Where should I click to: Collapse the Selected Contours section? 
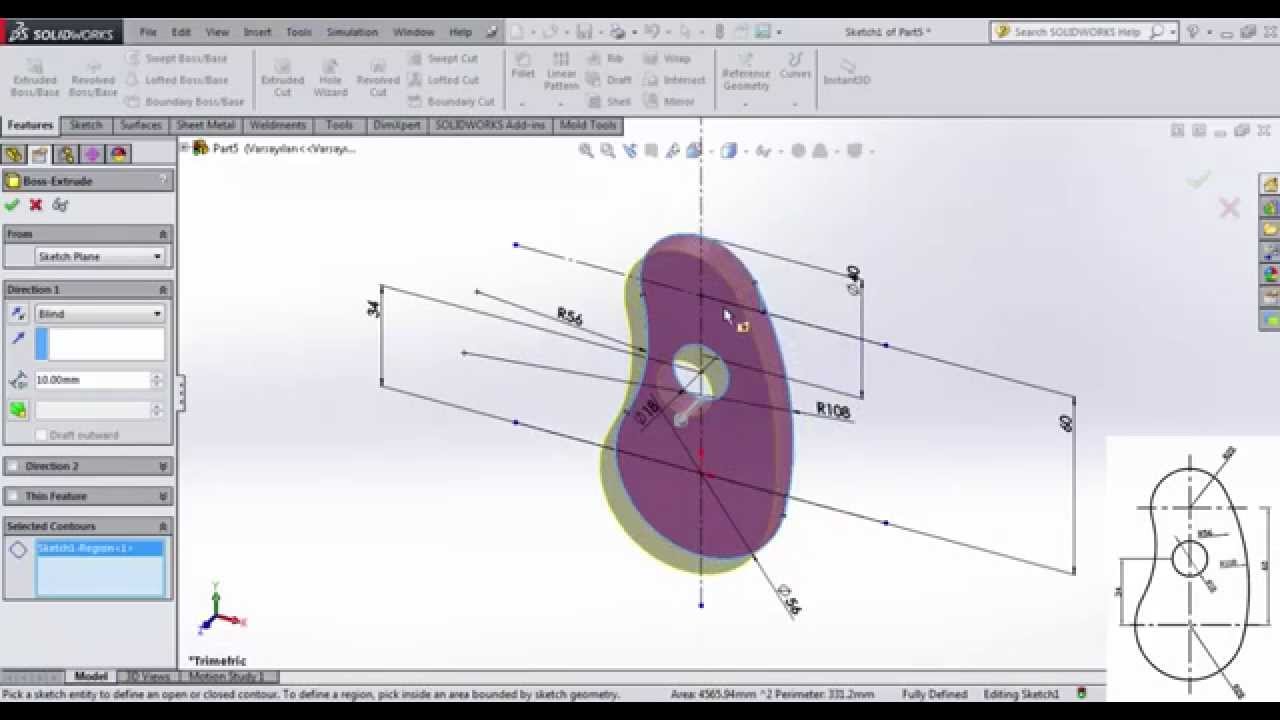tap(163, 526)
